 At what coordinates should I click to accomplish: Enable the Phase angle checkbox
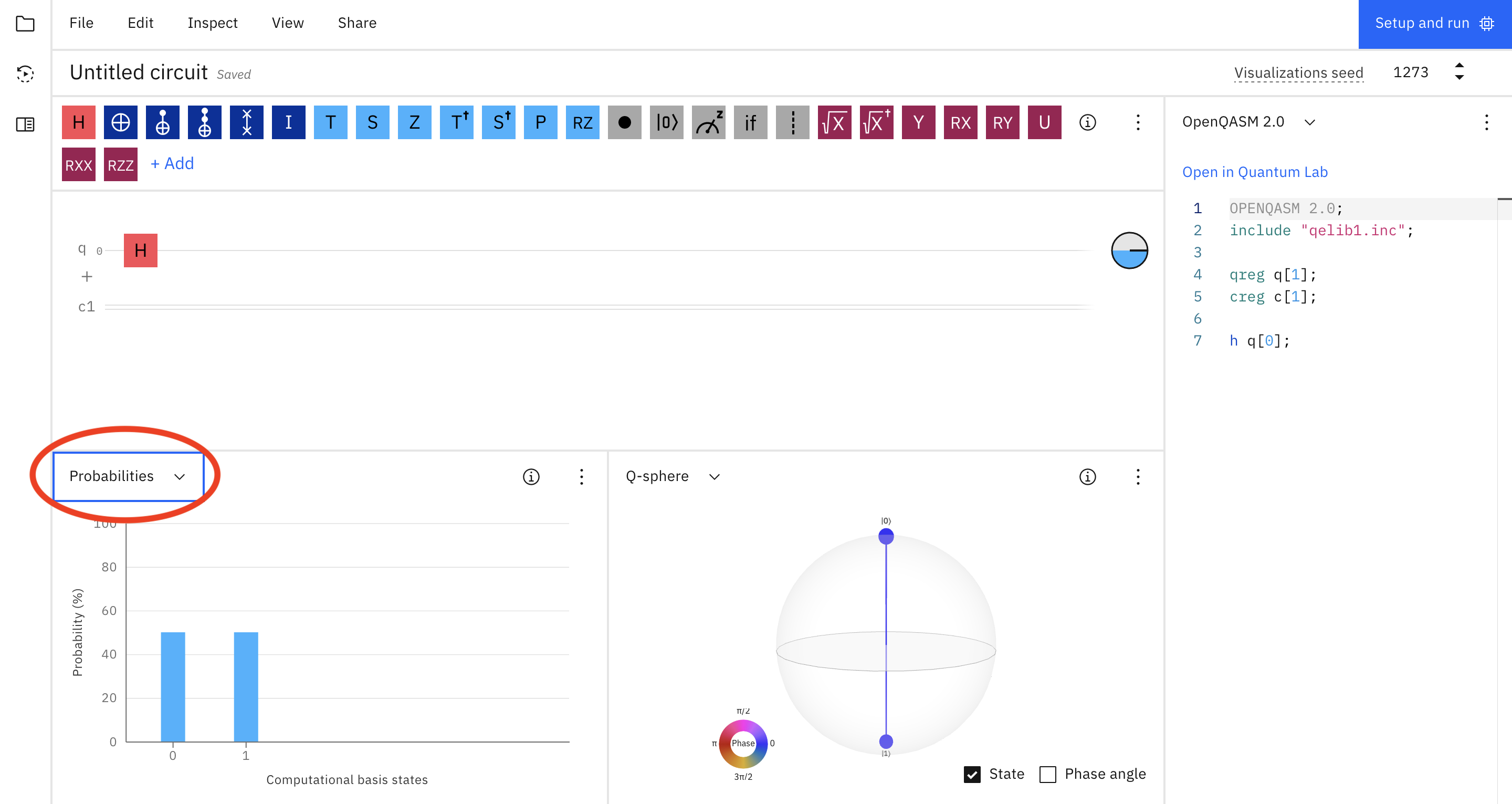pyautogui.click(x=1048, y=774)
